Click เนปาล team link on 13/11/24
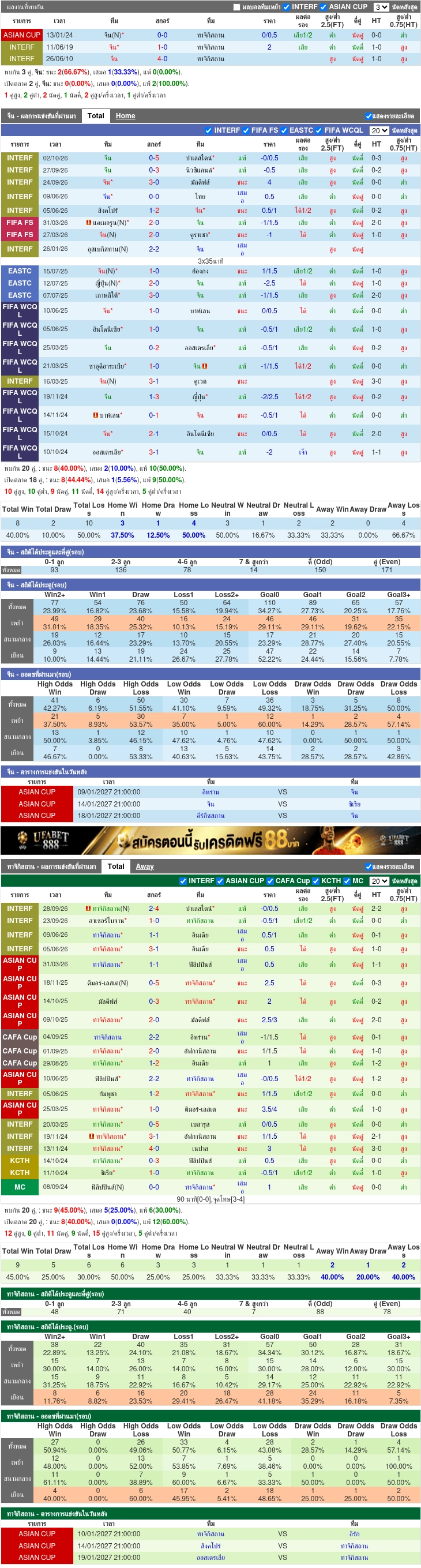 coord(200,1149)
